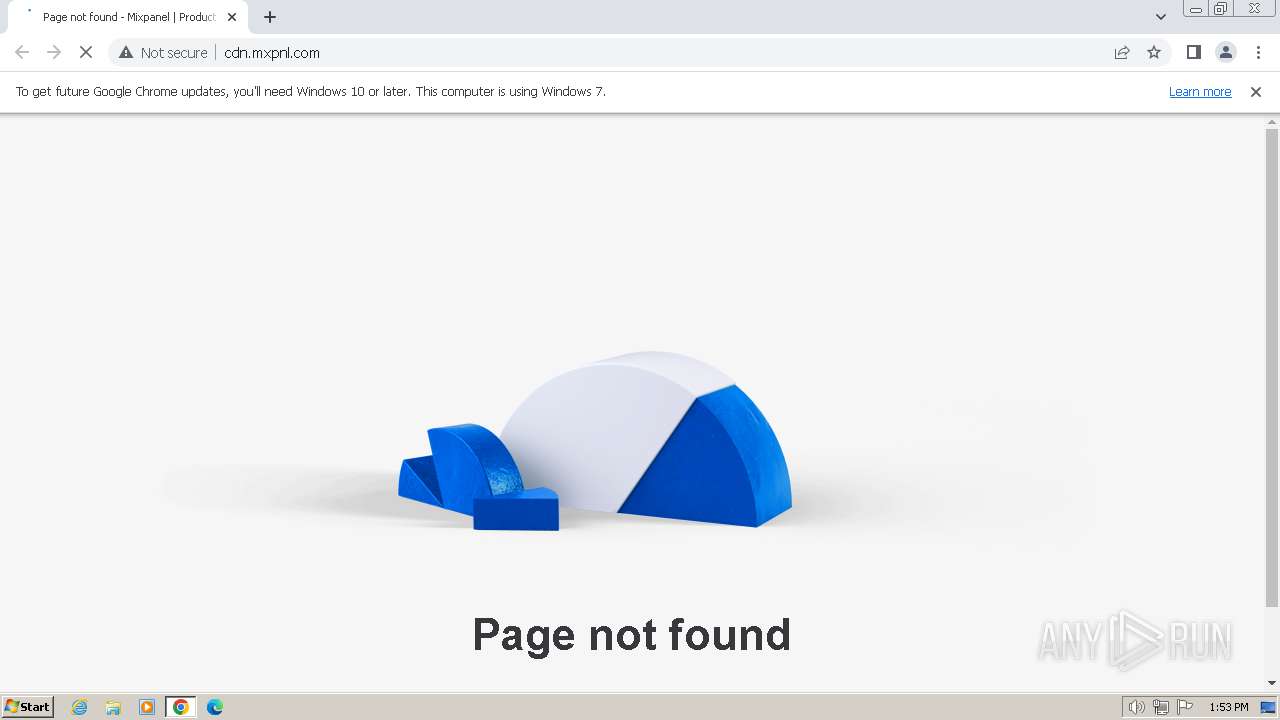Click the browser back arrow

point(22,52)
